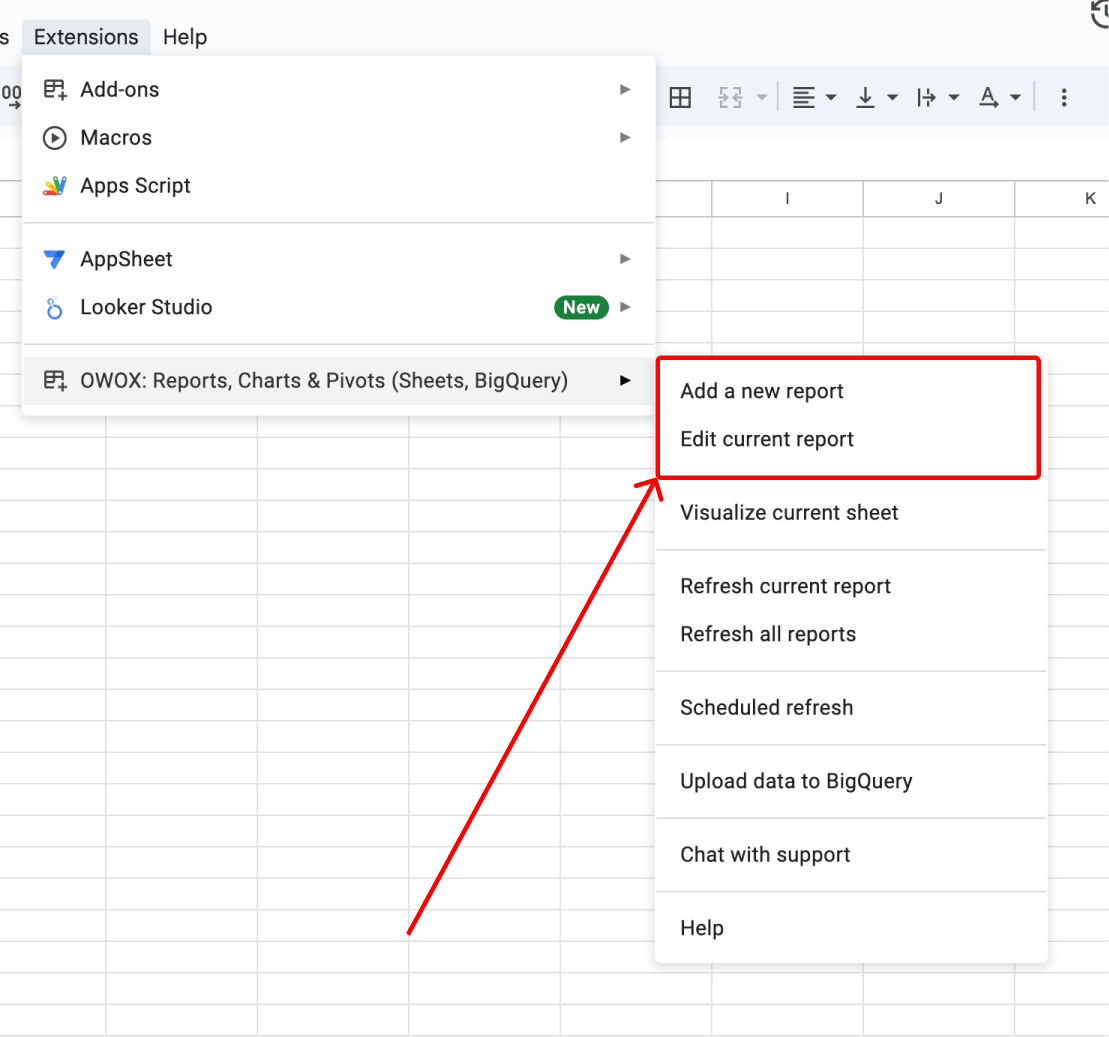The width and height of the screenshot is (1109, 1037).
Task: Open Scheduled refresh option
Action: pyautogui.click(x=852, y=708)
